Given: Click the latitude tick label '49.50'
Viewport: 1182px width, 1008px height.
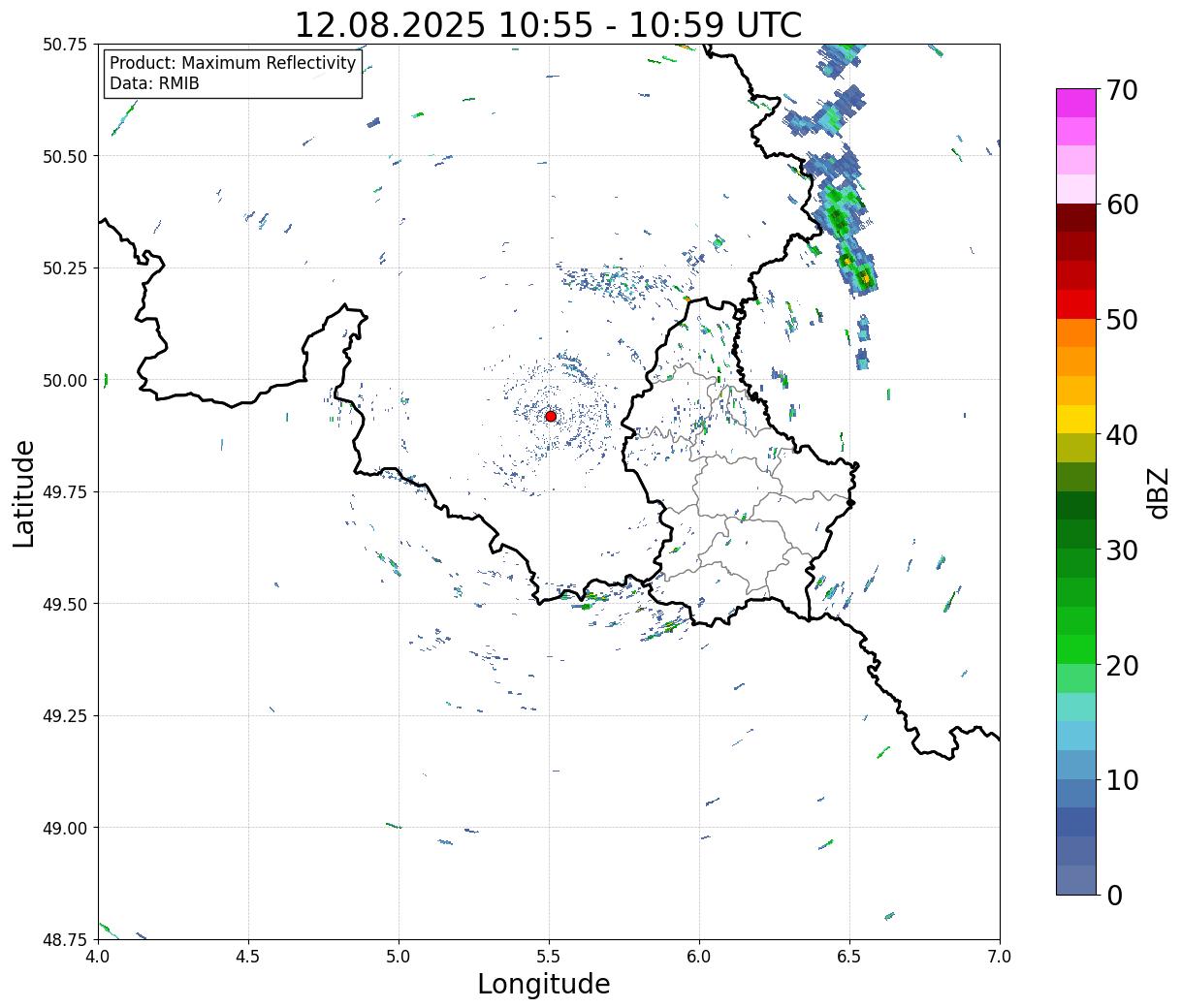Looking at the screenshot, I should pos(65,604).
